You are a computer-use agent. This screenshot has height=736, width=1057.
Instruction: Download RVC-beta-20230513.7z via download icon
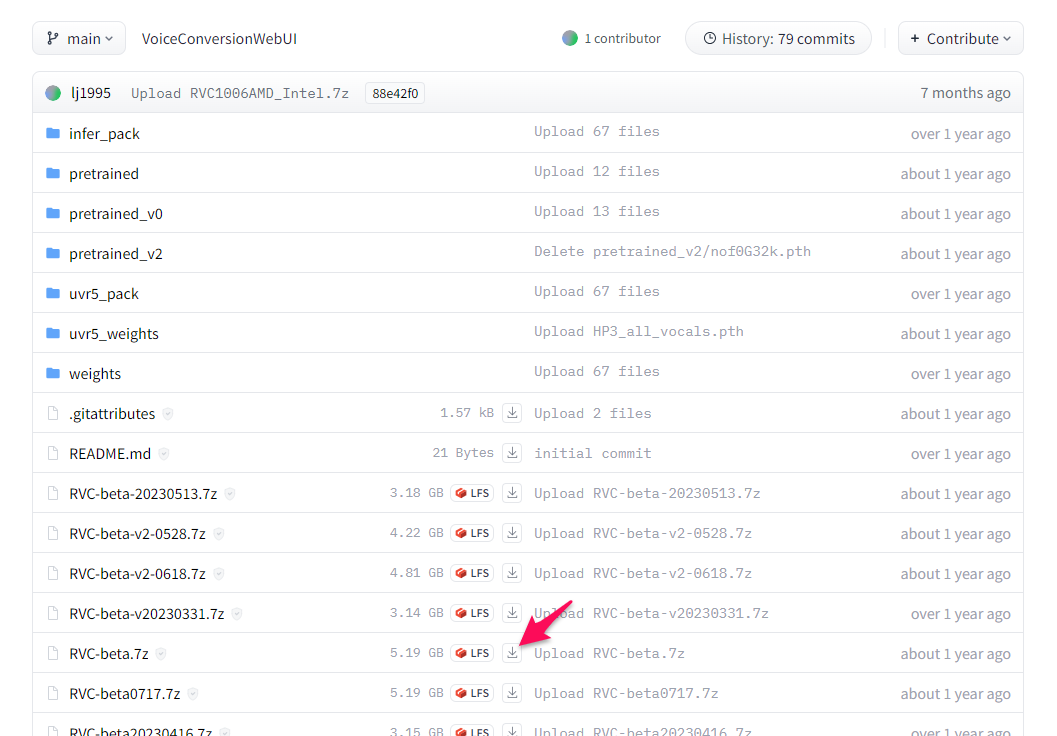pyautogui.click(x=512, y=493)
